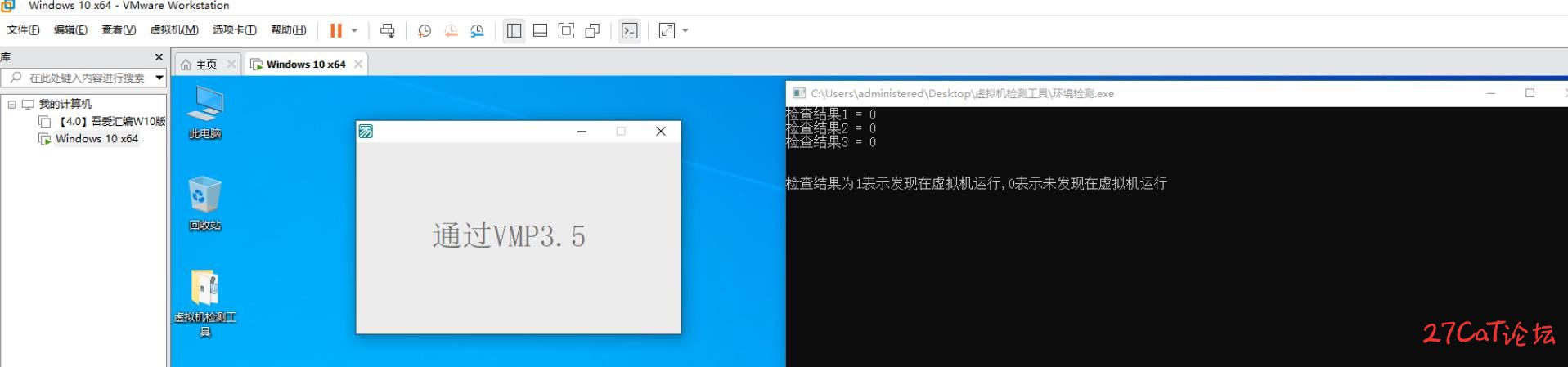Open the console view icon
This screenshot has width=1568, height=367.
(x=629, y=30)
